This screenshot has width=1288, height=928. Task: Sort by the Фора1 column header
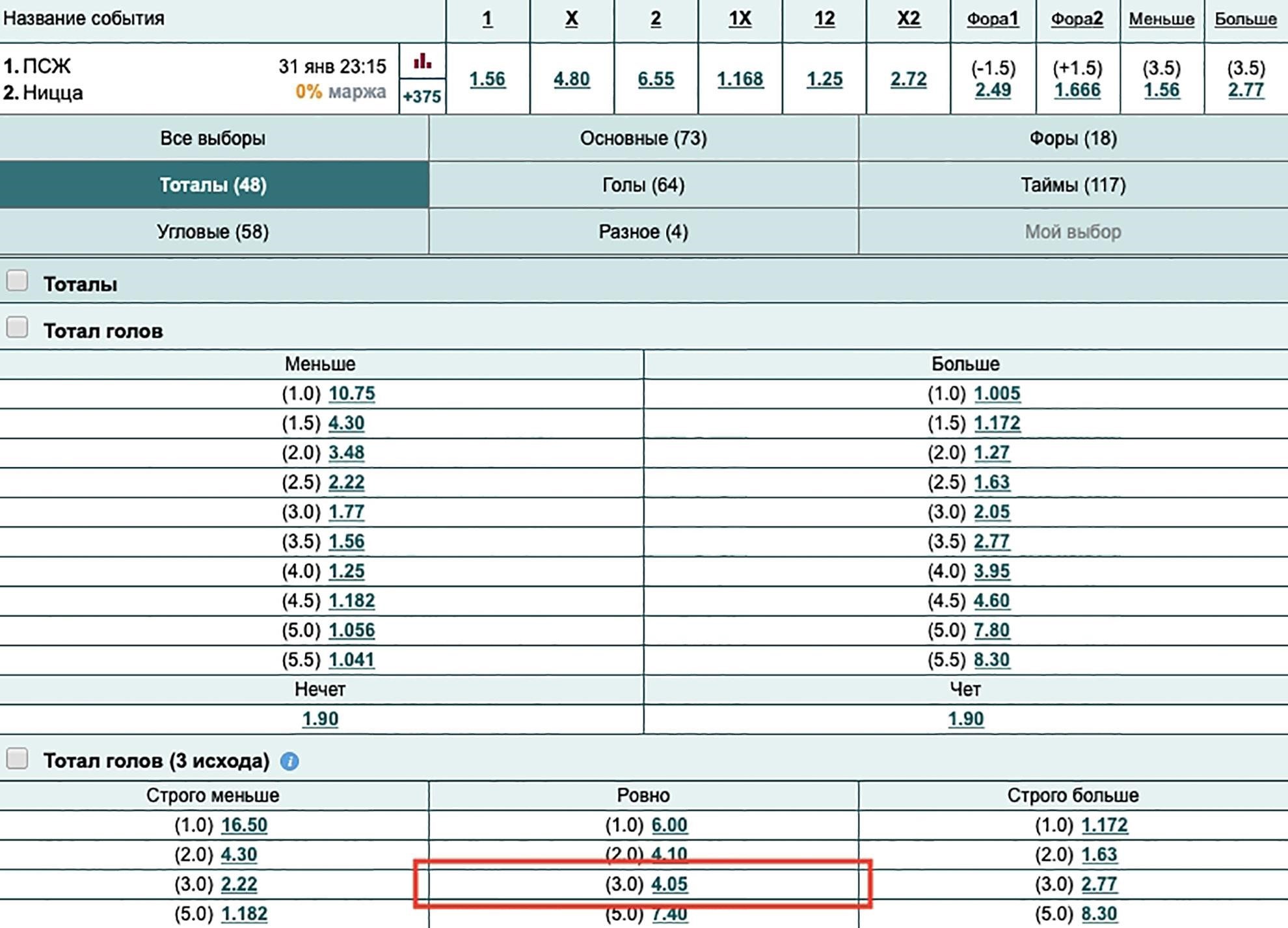click(x=993, y=19)
